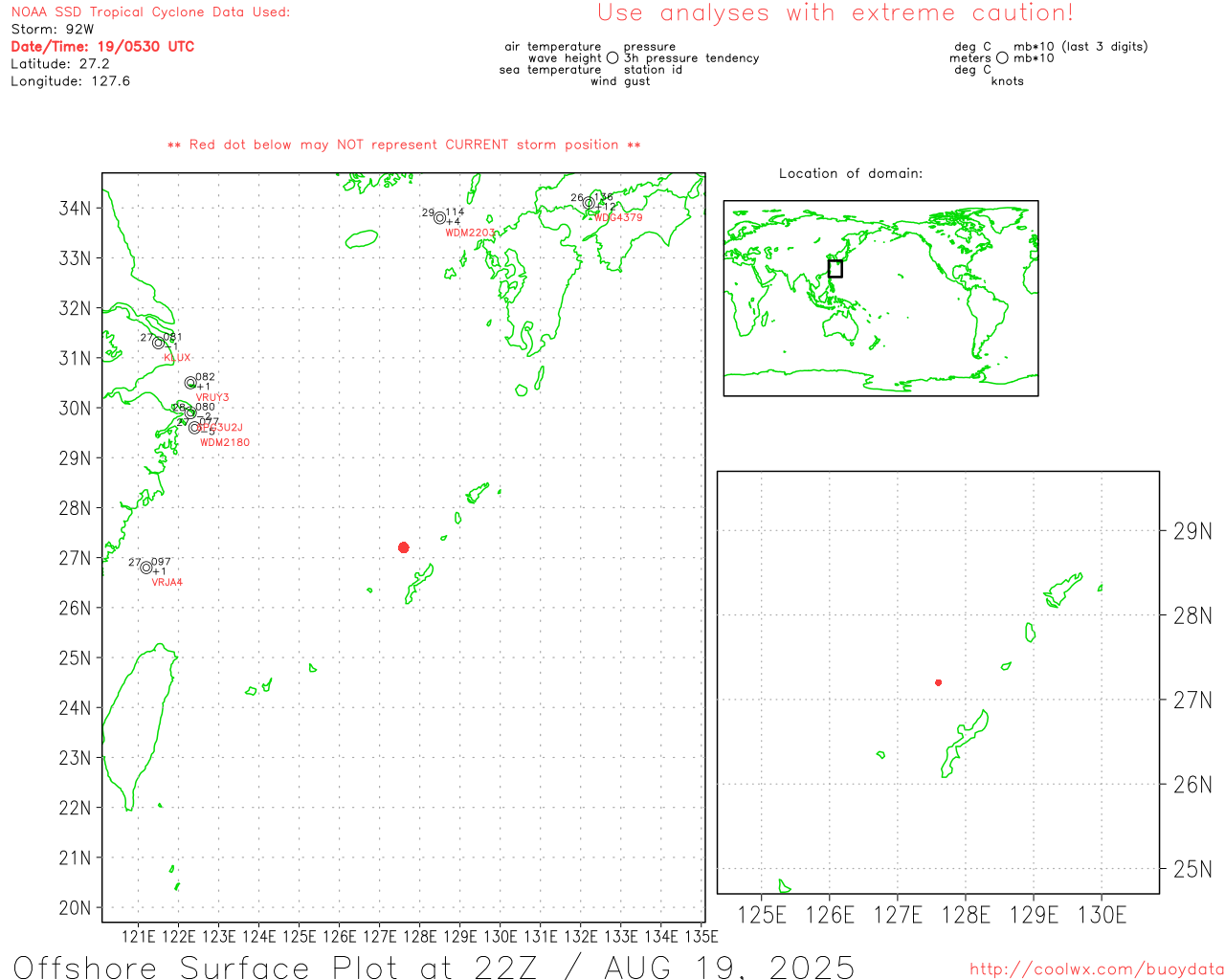Screen dimensions: 1225x980
Task: Click the 3h pressure tendency legend label
Action: pos(691,58)
